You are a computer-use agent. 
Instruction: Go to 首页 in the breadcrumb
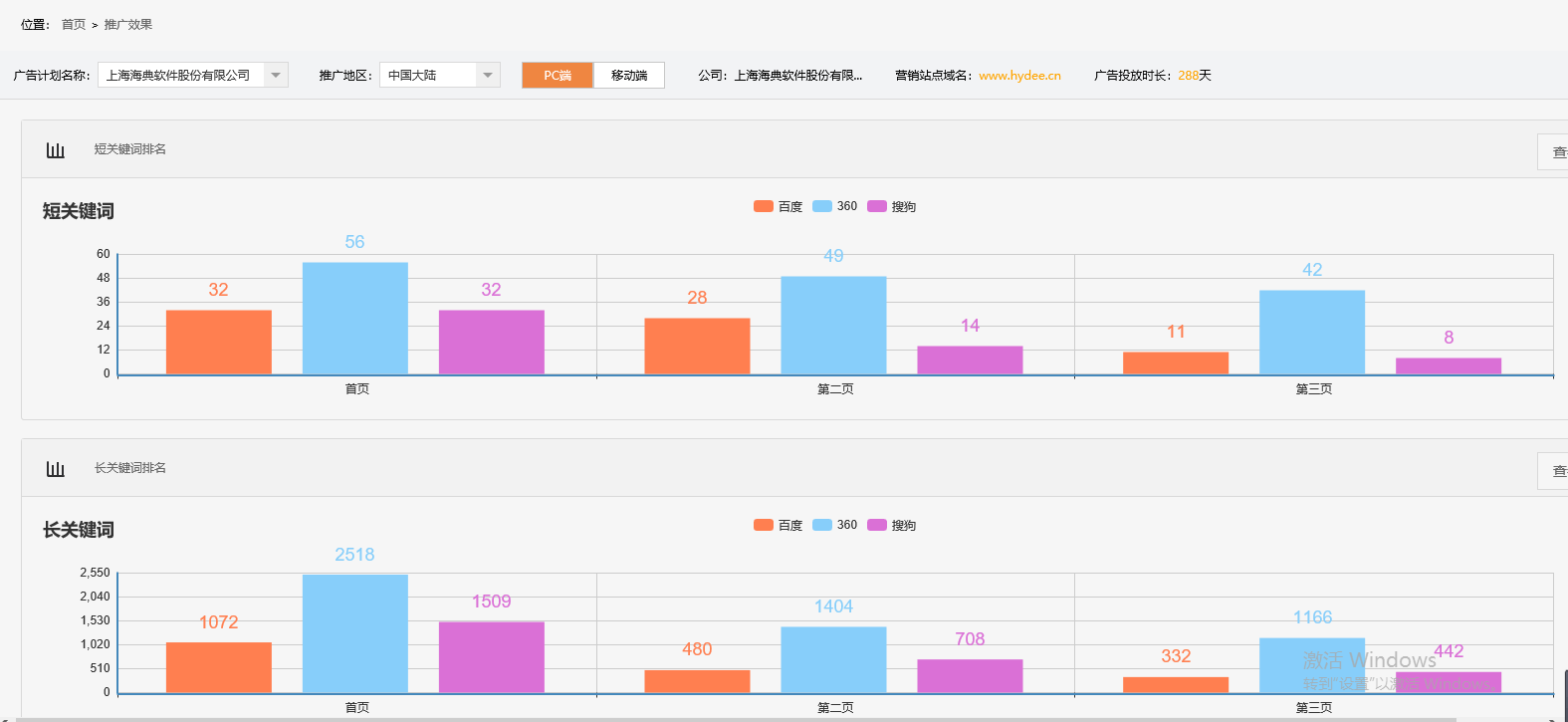point(74,25)
